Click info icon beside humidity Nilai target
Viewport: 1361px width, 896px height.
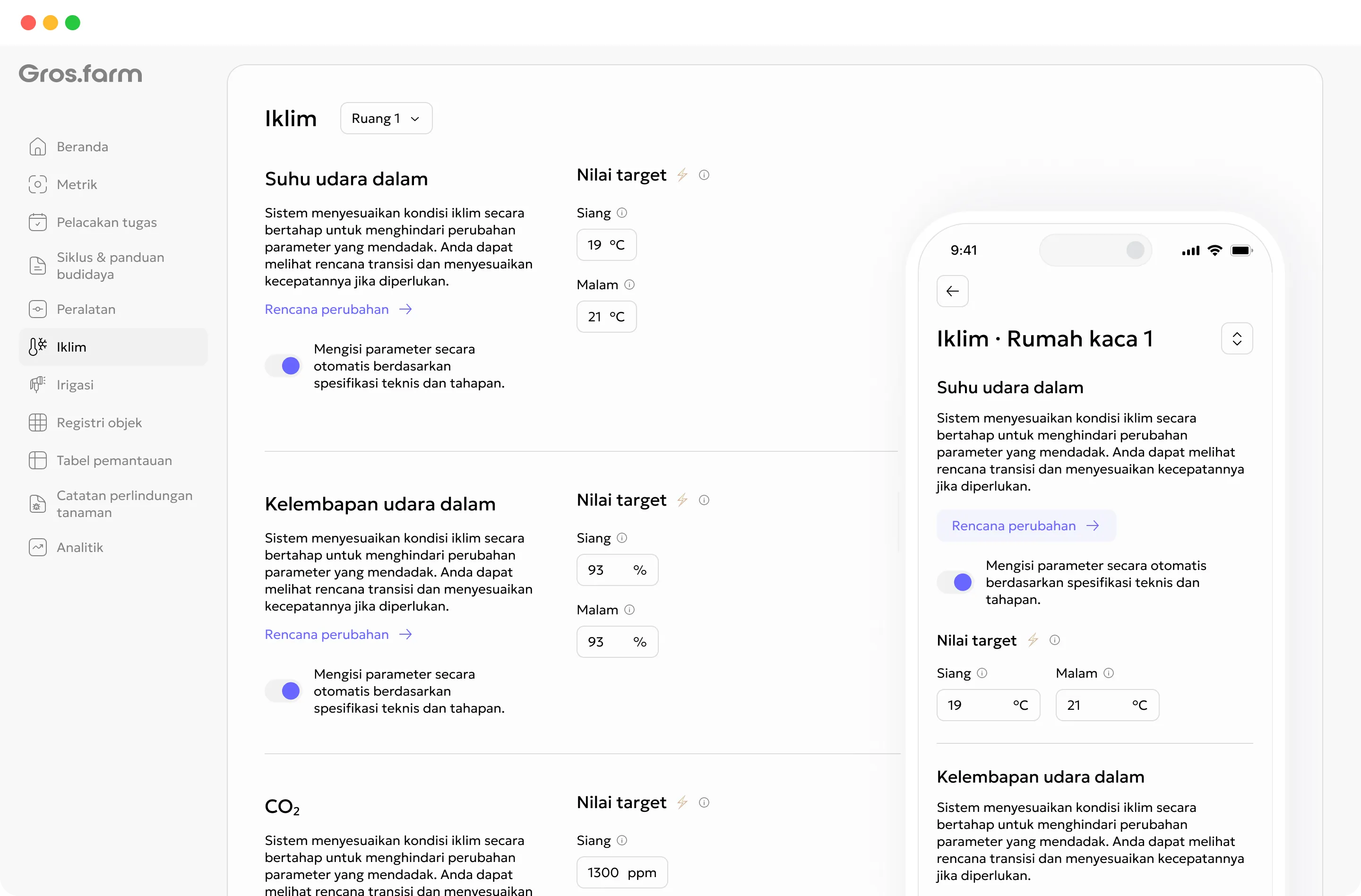point(704,500)
